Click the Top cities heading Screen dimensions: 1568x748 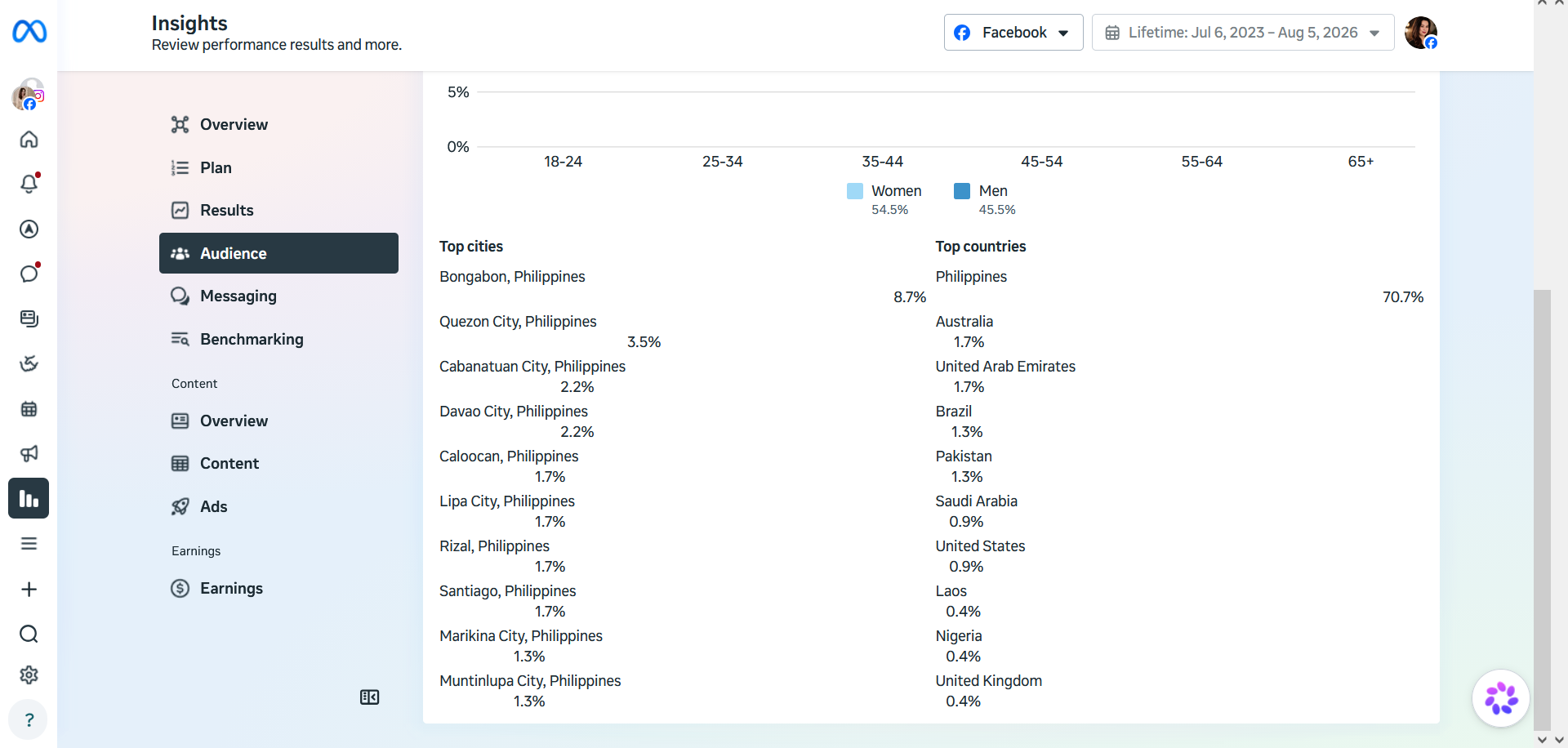471,247
